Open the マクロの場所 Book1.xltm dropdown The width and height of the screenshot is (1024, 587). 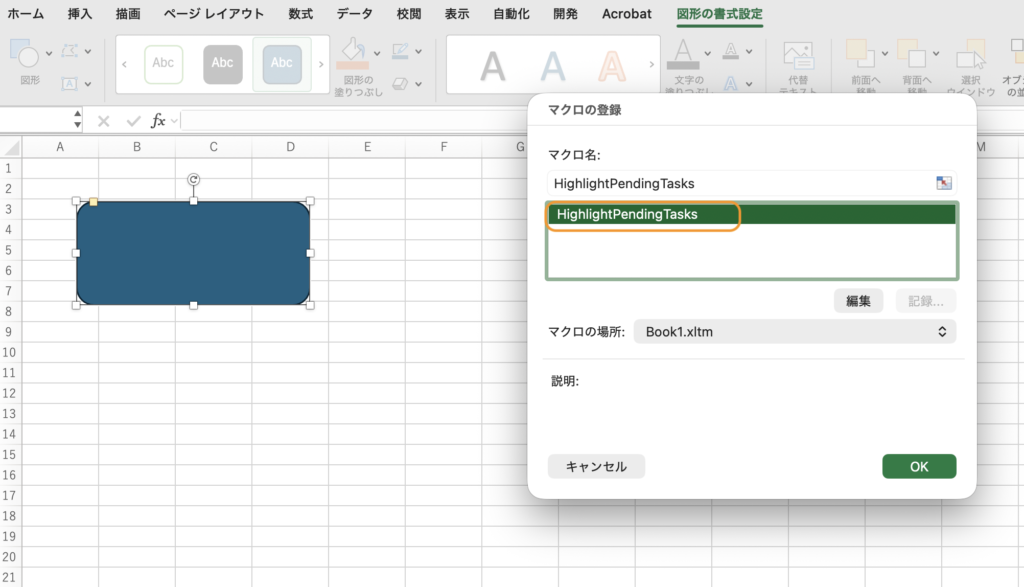[x=795, y=332]
